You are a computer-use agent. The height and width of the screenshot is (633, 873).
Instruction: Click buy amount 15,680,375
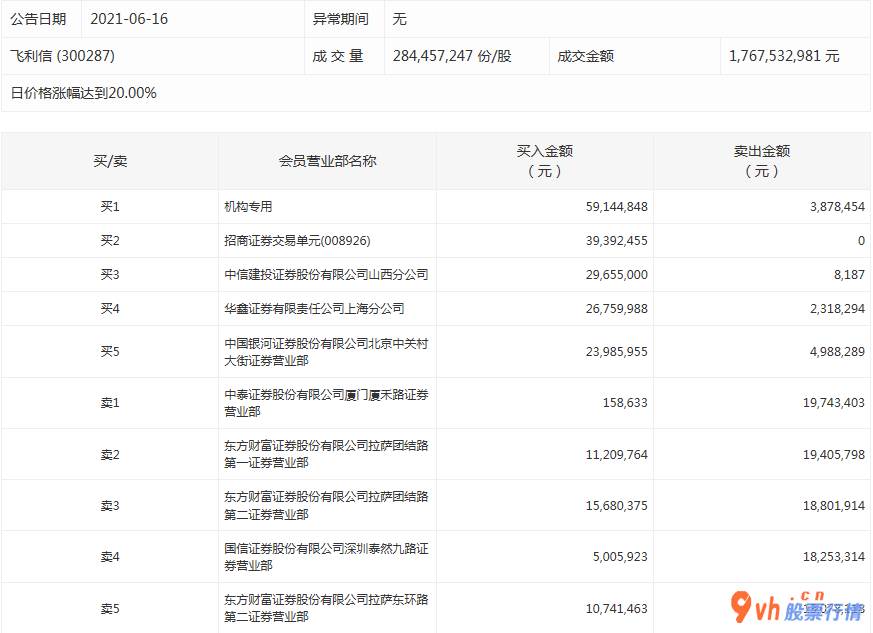(x=616, y=506)
